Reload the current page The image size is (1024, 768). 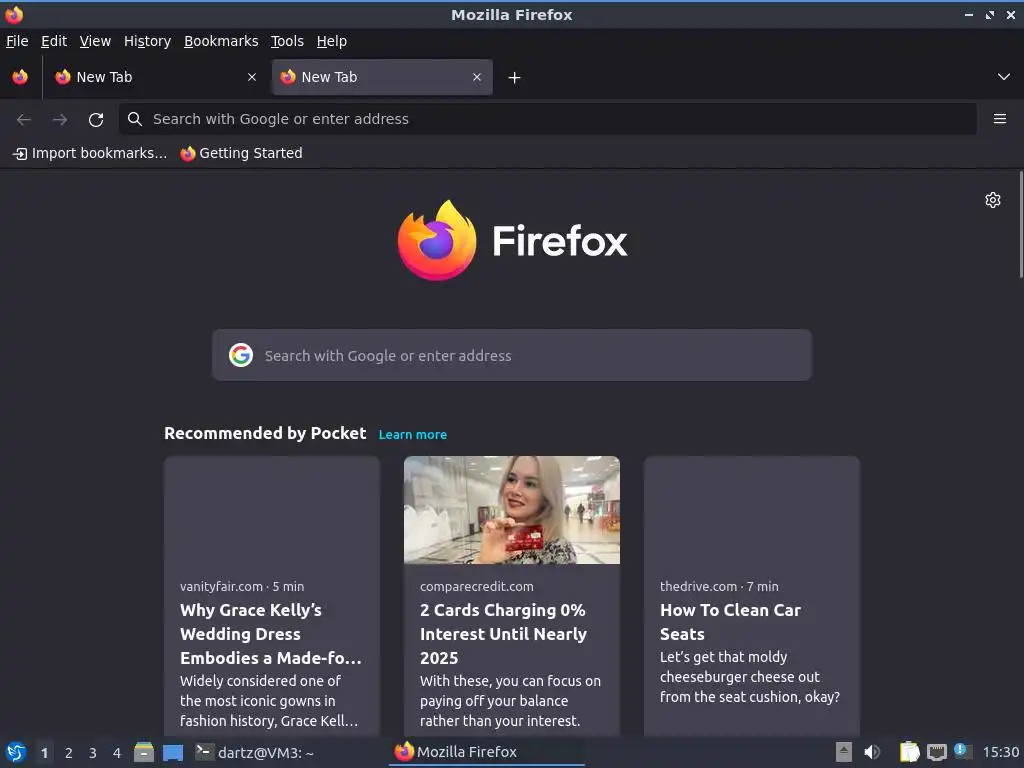click(96, 120)
